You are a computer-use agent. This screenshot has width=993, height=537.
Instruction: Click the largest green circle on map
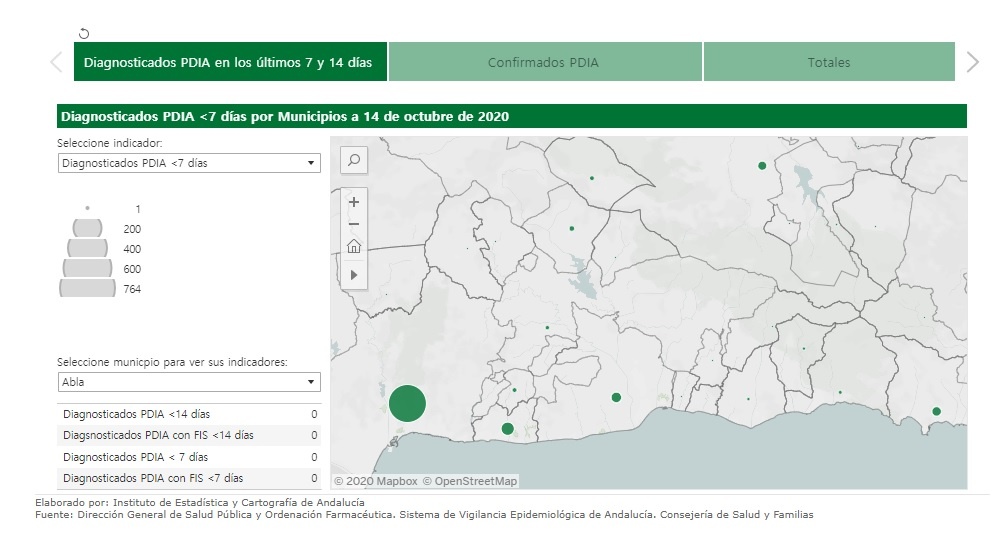407,403
